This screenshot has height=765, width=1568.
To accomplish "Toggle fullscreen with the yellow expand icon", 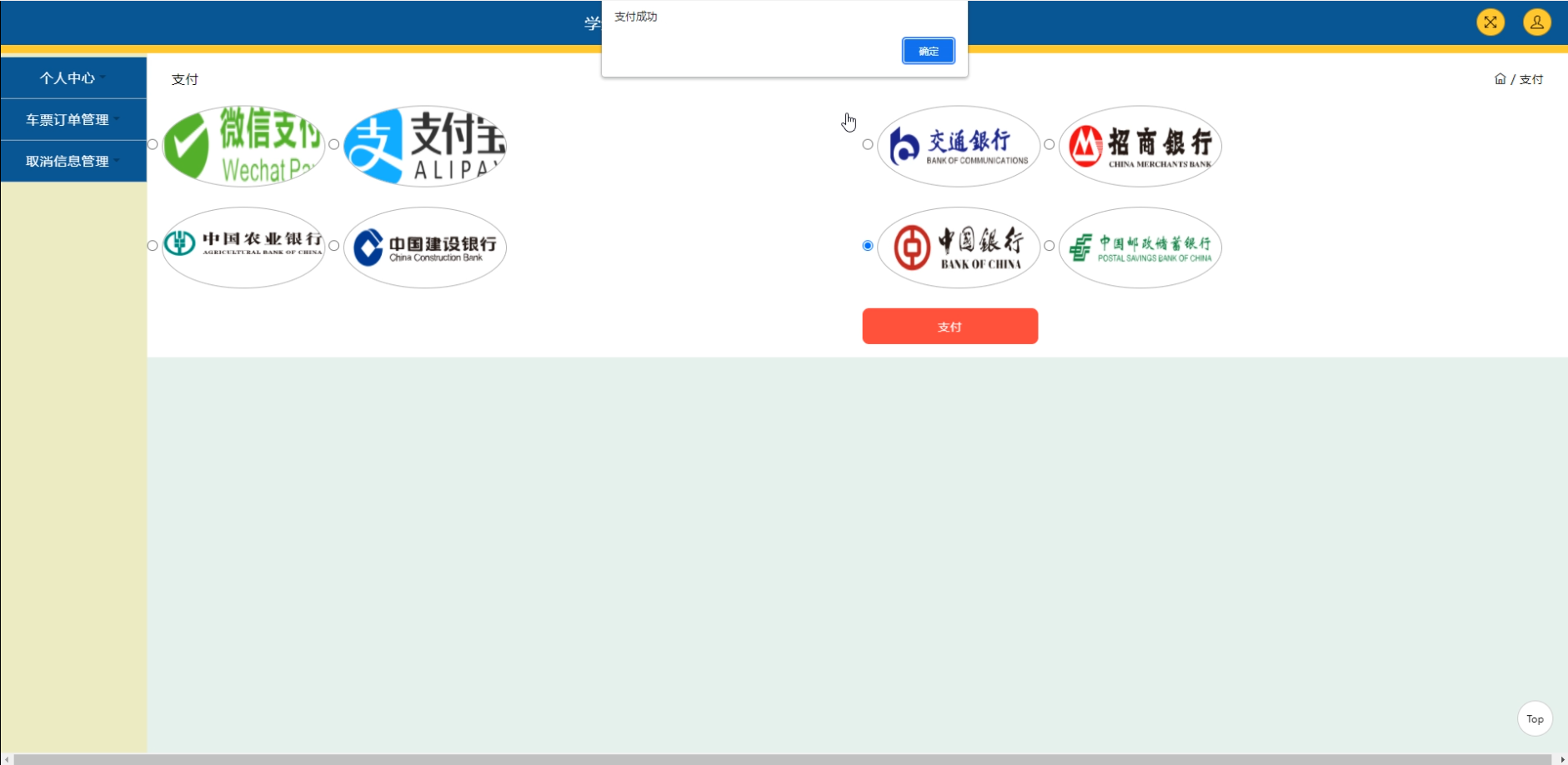I will point(1490,22).
